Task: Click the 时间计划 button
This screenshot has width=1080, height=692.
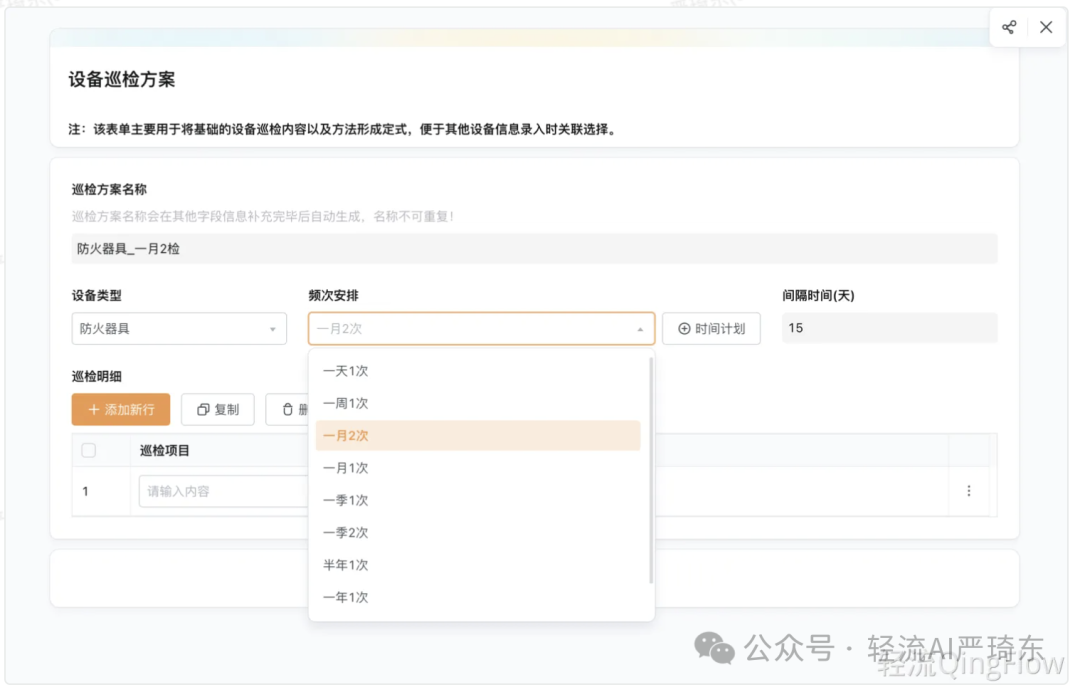Action: (711, 328)
